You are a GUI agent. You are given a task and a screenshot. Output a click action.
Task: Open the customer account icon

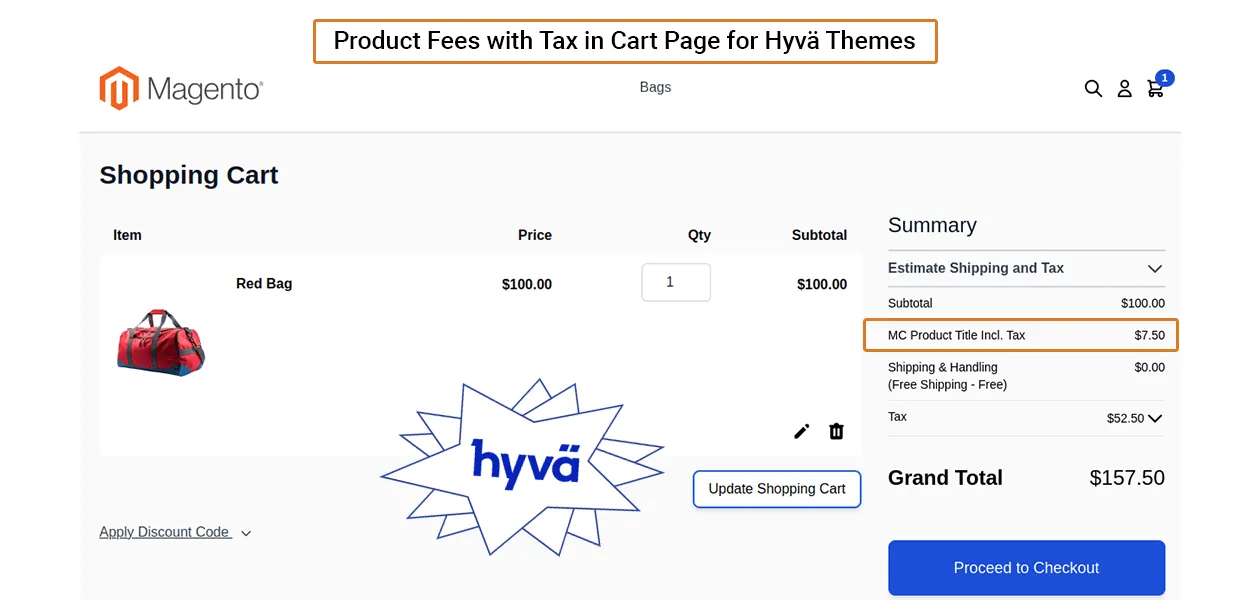pos(1124,89)
